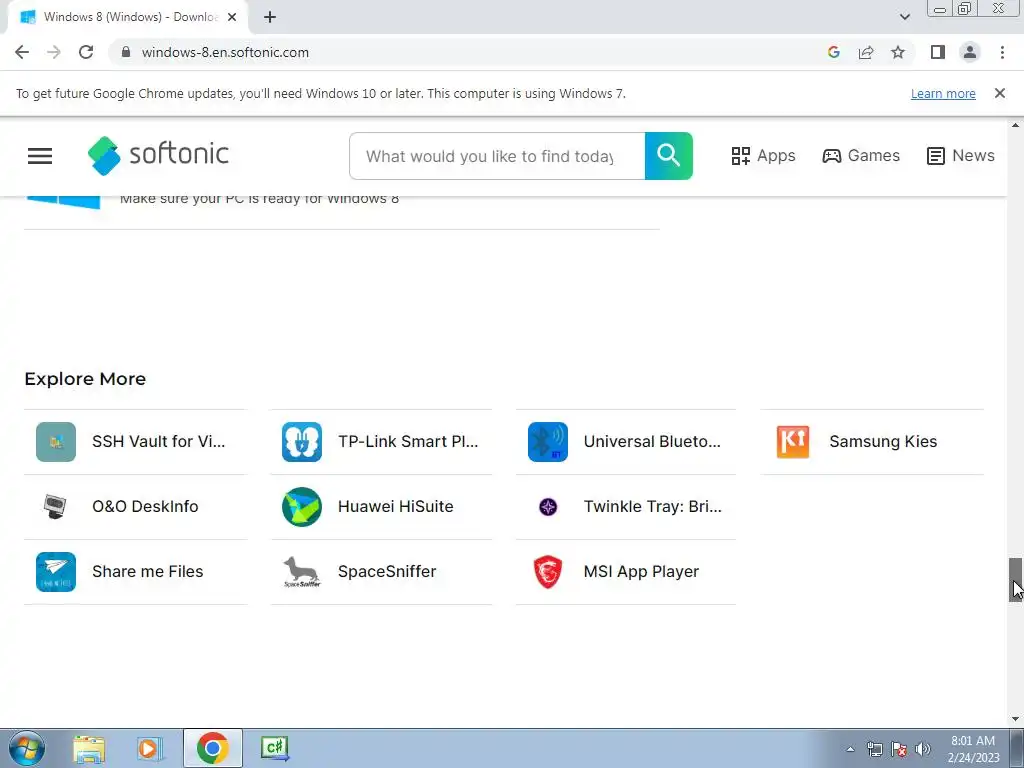Open SpaceSniffer link
Viewport: 1024px width, 768px height.
point(387,572)
